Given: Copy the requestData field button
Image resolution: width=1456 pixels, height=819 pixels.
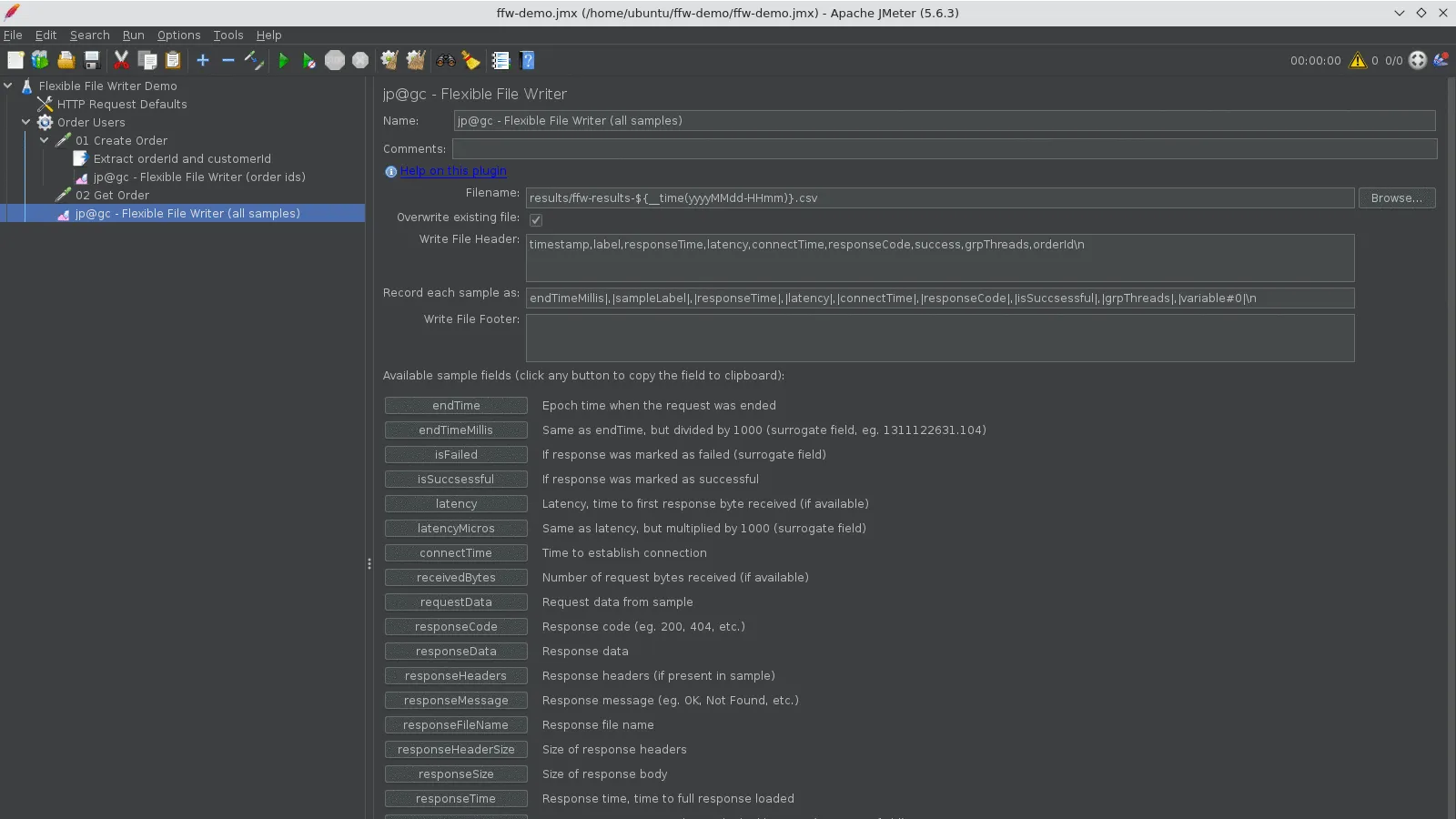Looking at the screenshot, I should pos(456,602).
